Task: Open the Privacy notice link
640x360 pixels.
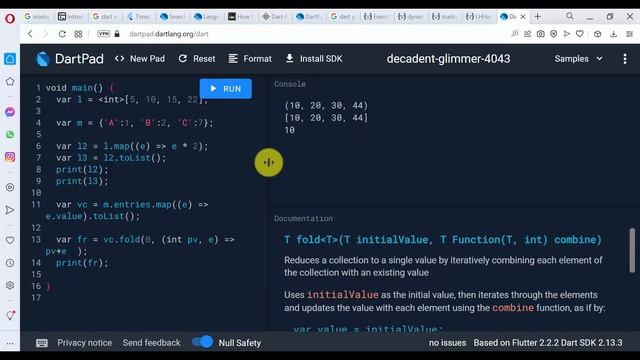Action: (x=84, y=343)
